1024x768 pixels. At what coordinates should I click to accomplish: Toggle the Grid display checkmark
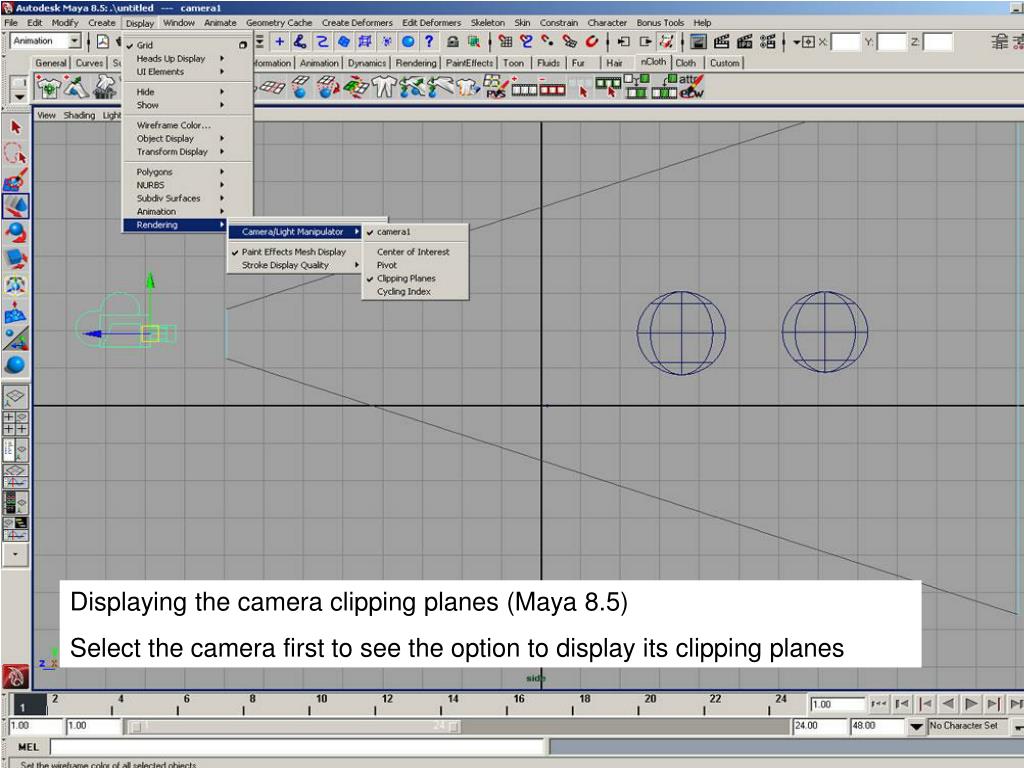129,46
